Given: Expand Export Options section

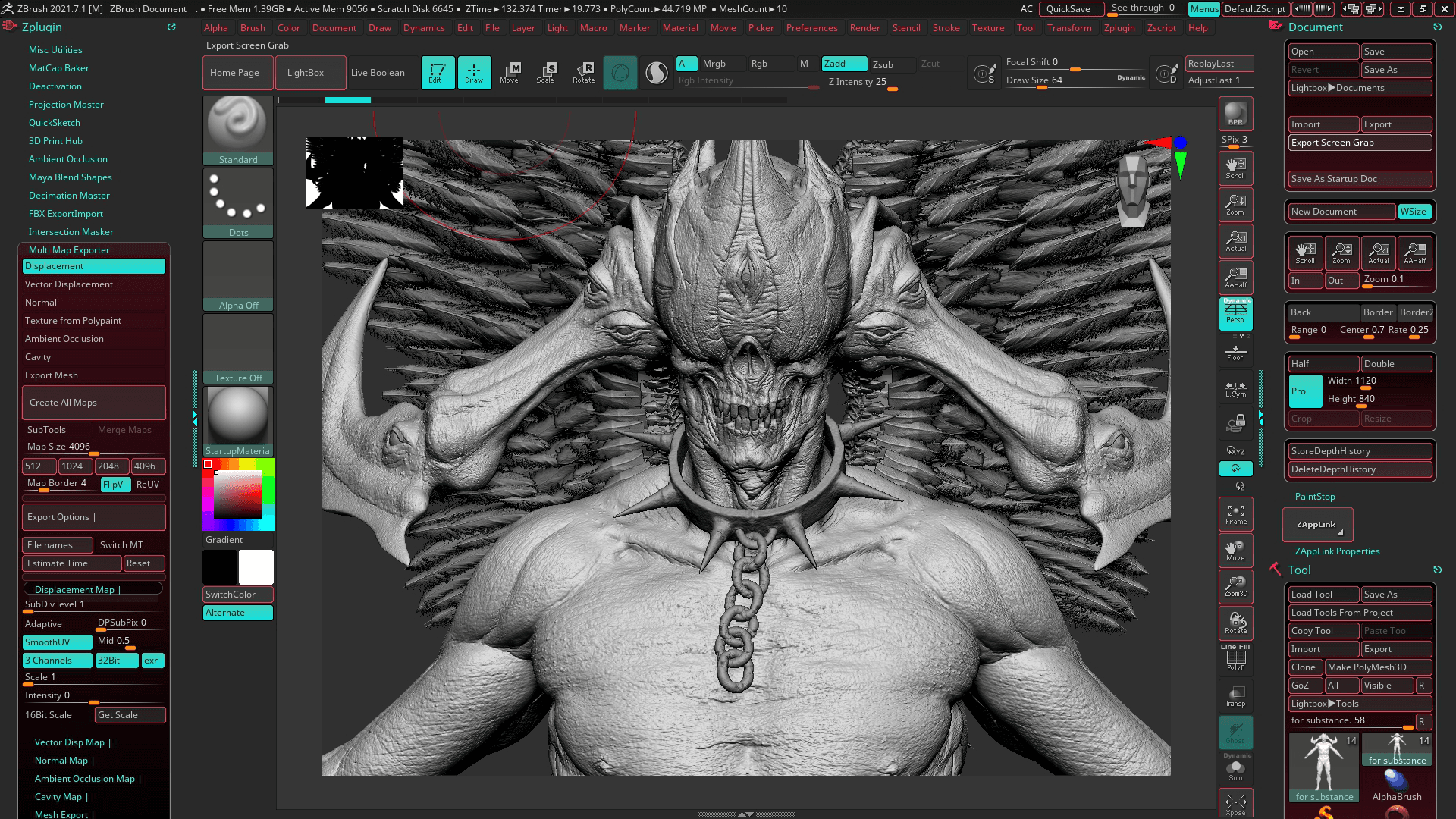Looking at the screenshot, I should coord(93,517).
